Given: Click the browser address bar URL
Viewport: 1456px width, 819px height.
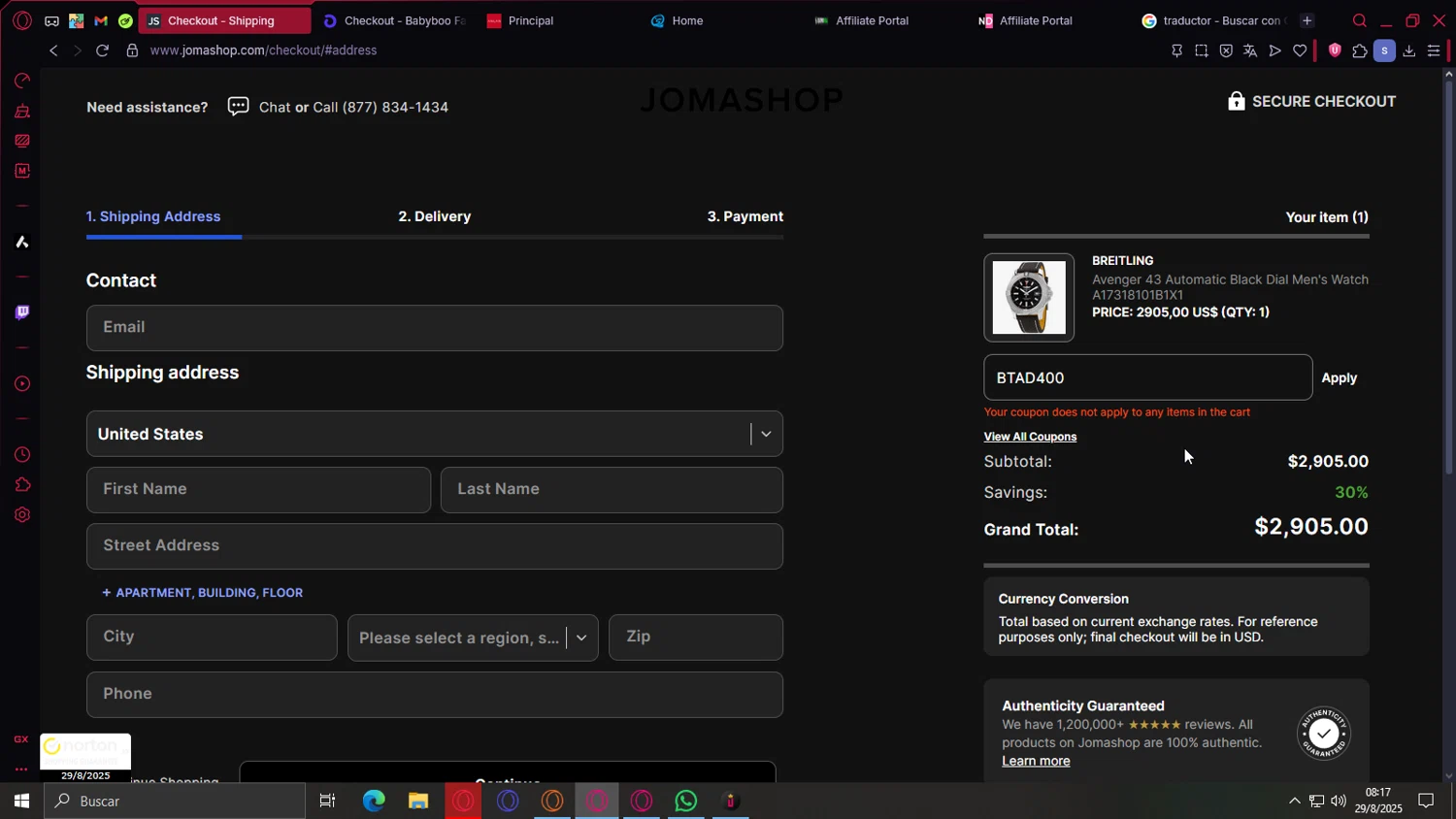Looking at the screenshot, I should click(263, 50).
